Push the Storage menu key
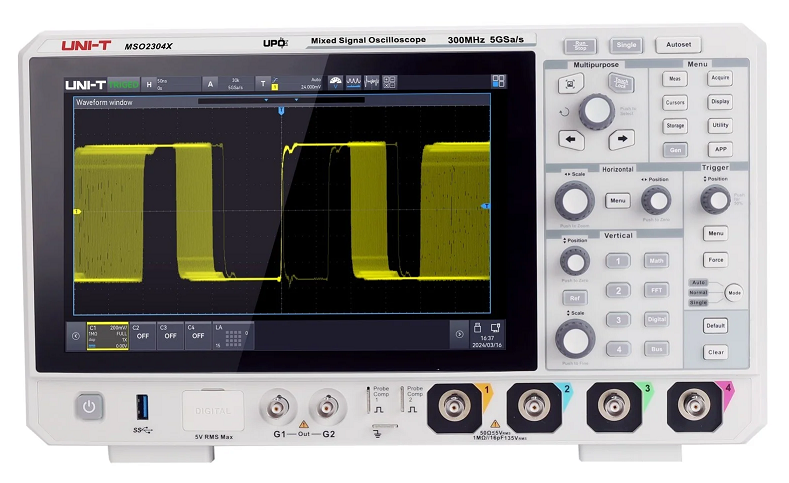Screen dimensions: 789x483 [675, 126]
